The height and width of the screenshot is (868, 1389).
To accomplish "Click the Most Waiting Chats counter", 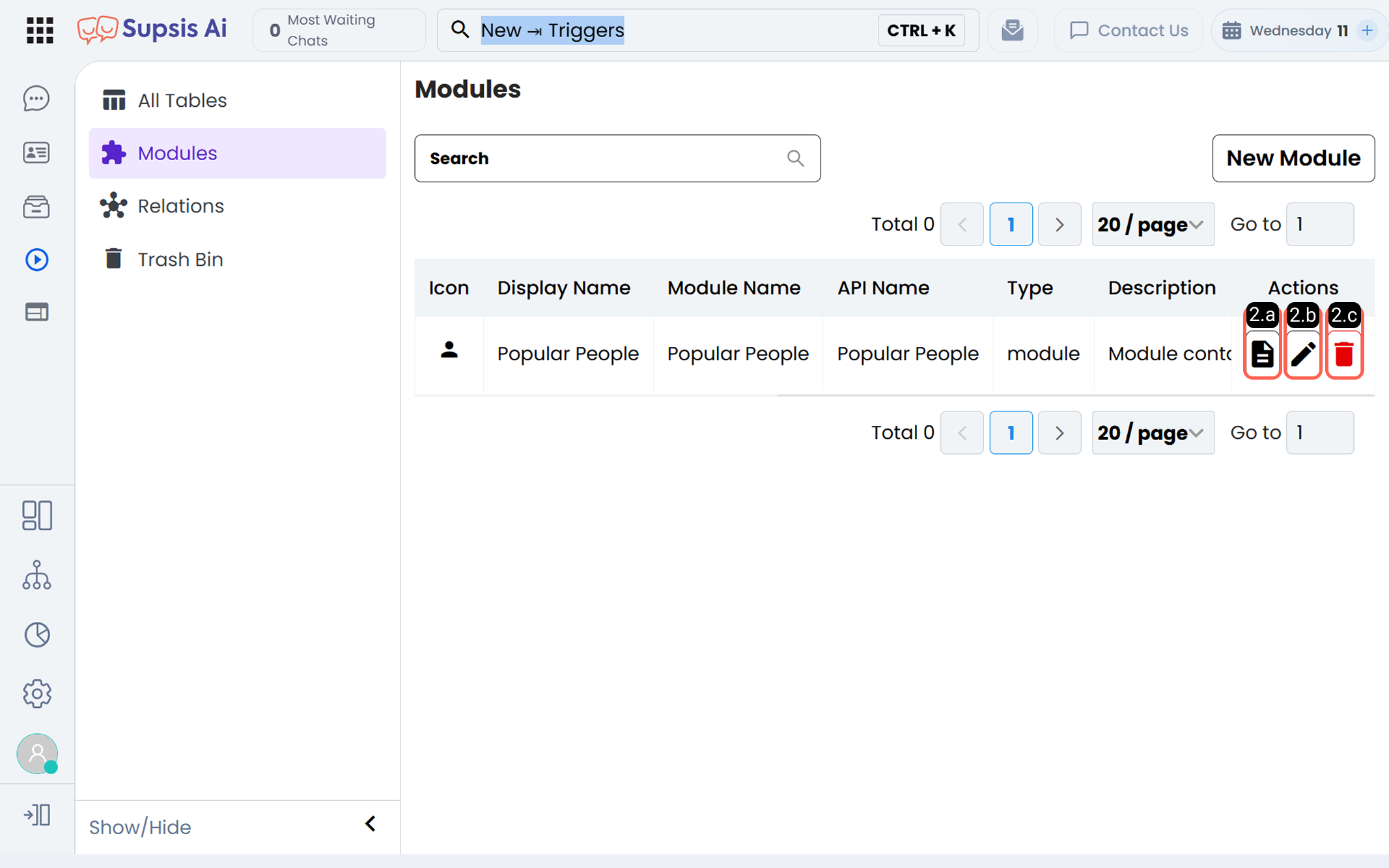I will (x=339, y=30).
